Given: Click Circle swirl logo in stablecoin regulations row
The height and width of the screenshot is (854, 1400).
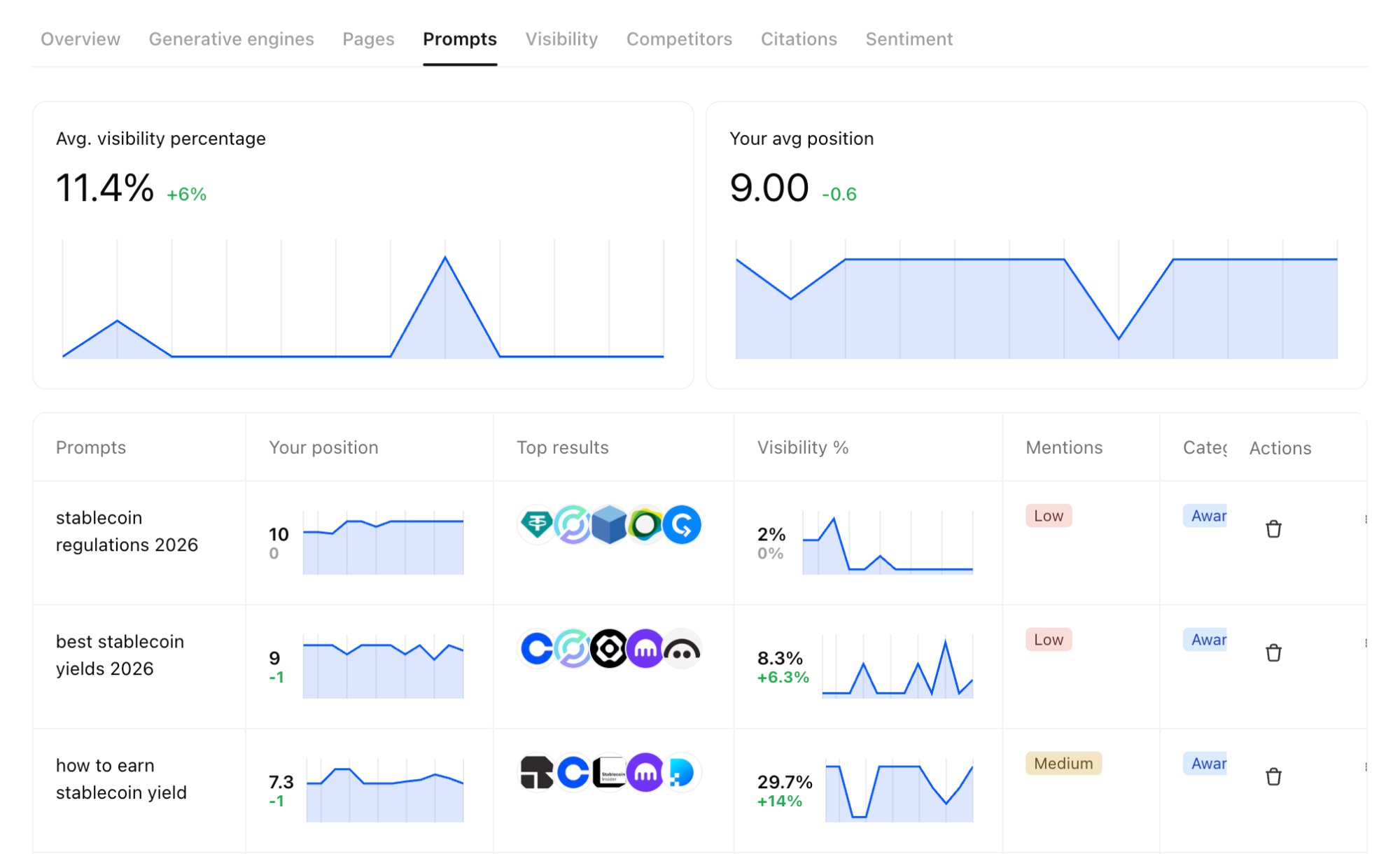Looking at the screenshot, I should click(573, 524).
